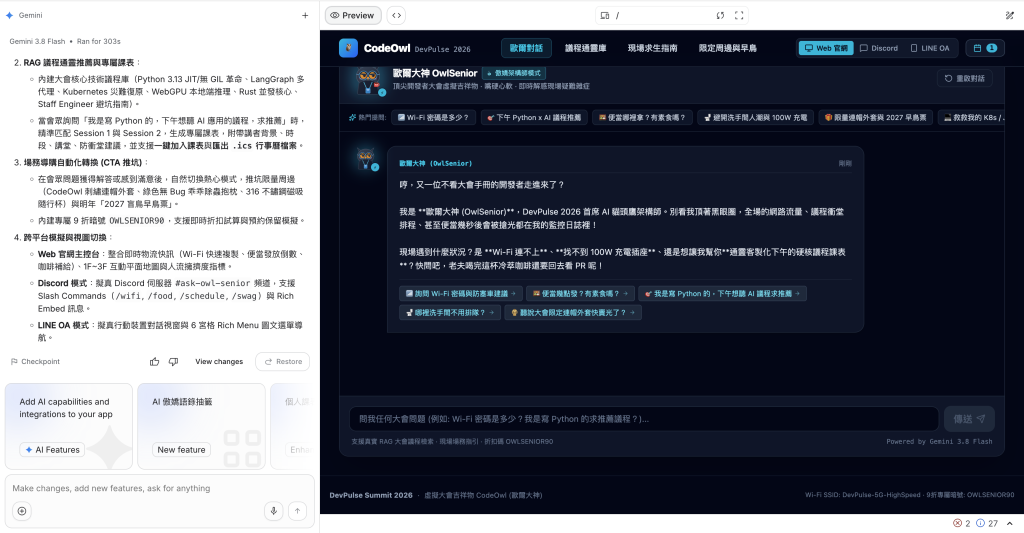Click View changes link
Viewport: 1024px width, 533px height.
[x=219, y=361]
